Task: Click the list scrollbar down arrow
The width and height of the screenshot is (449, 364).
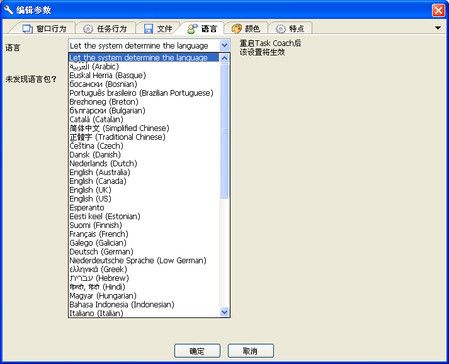Action: pyautogui.click(x=225, y=312)
